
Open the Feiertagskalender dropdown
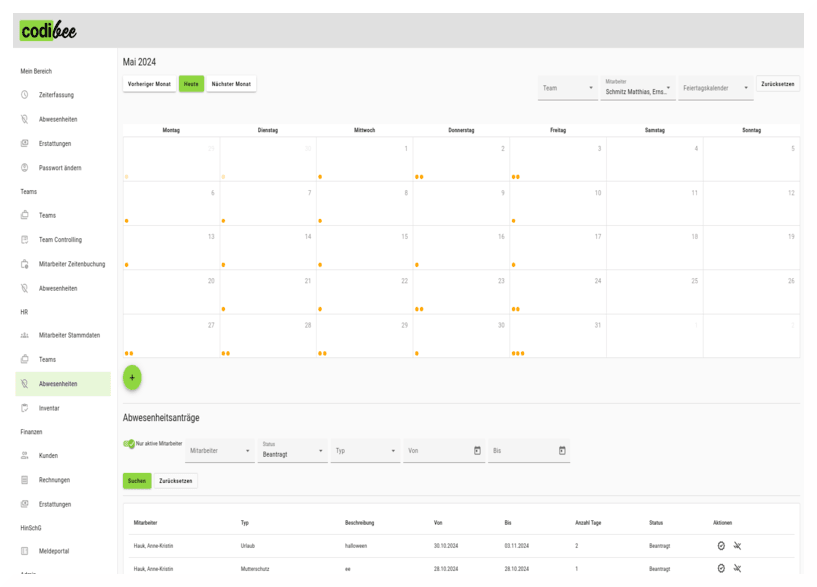pos(716,88)
